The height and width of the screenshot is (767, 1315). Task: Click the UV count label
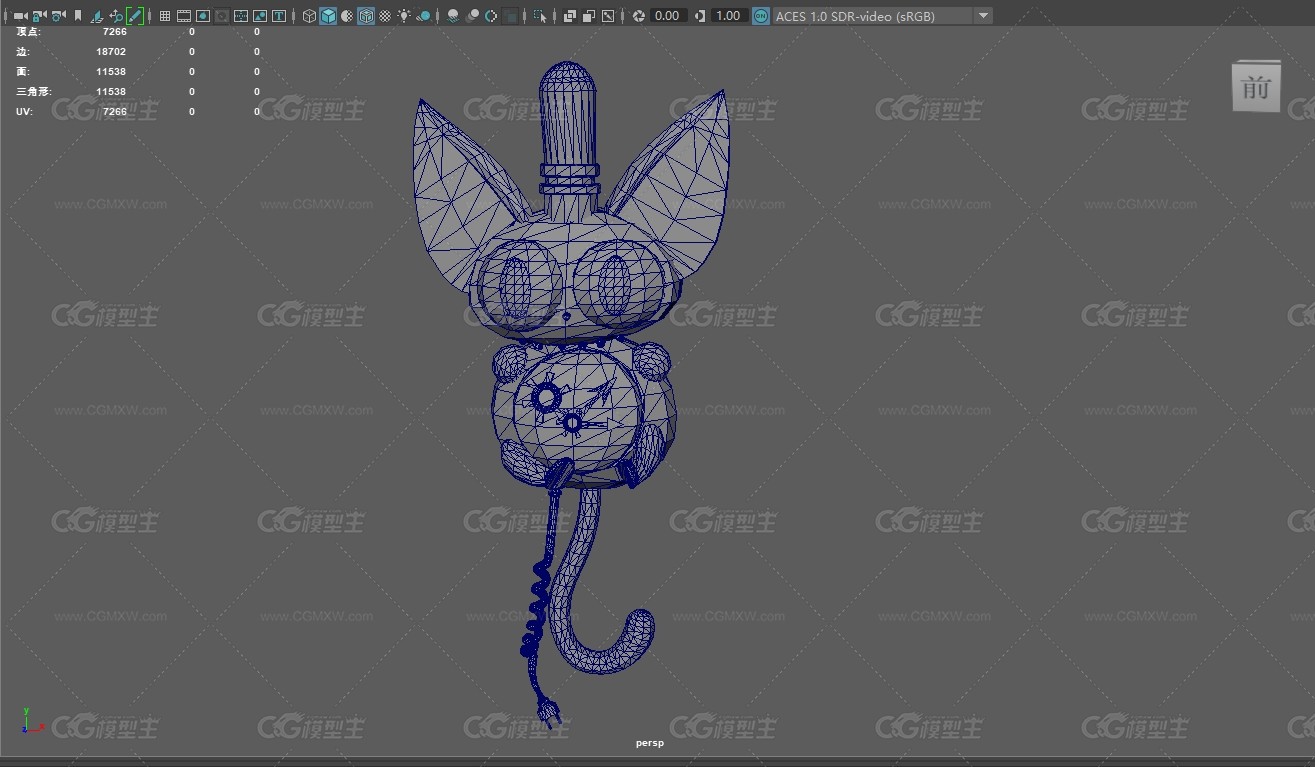pyautogui.click(x=24, y=111)
